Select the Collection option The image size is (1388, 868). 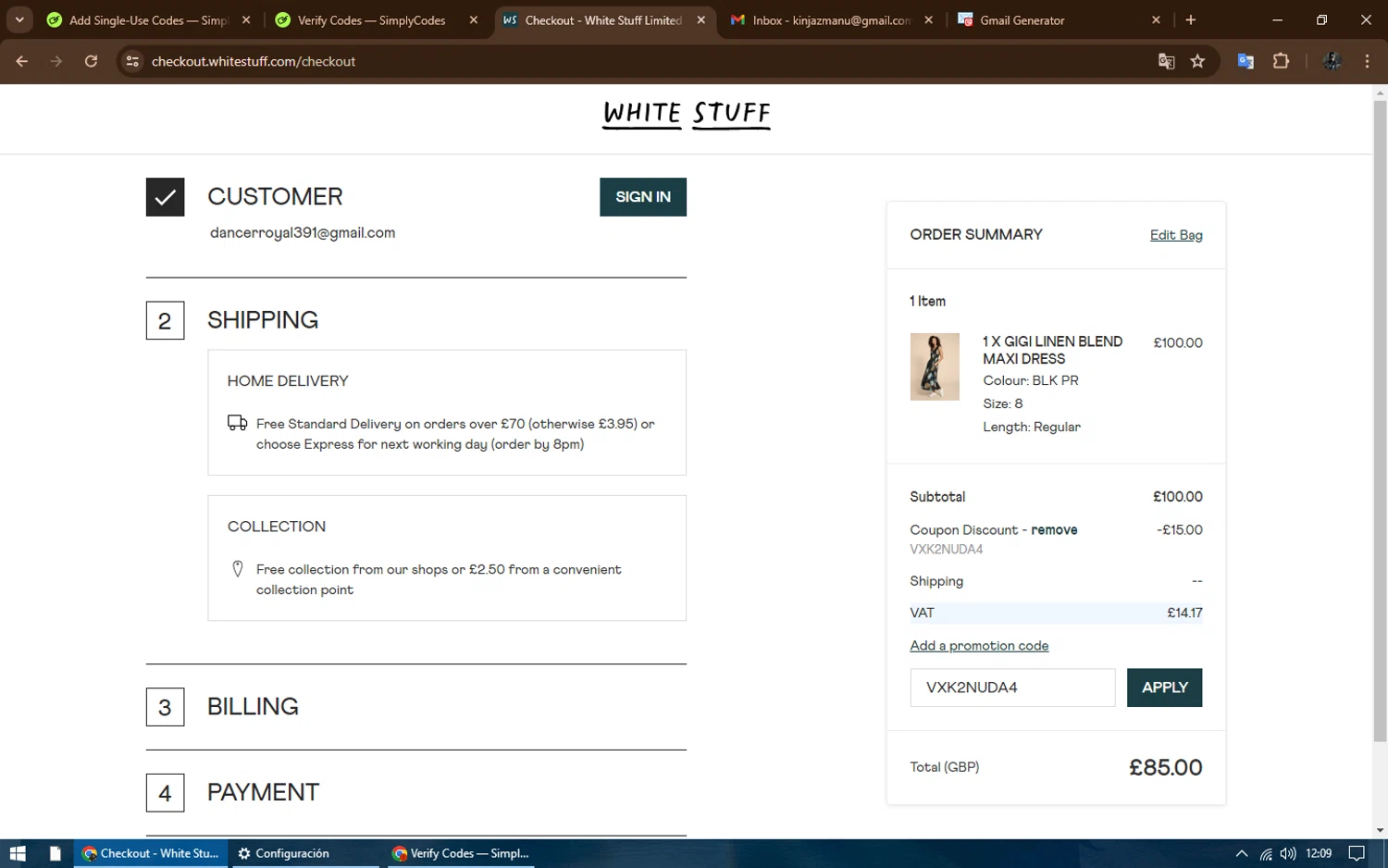447,558
